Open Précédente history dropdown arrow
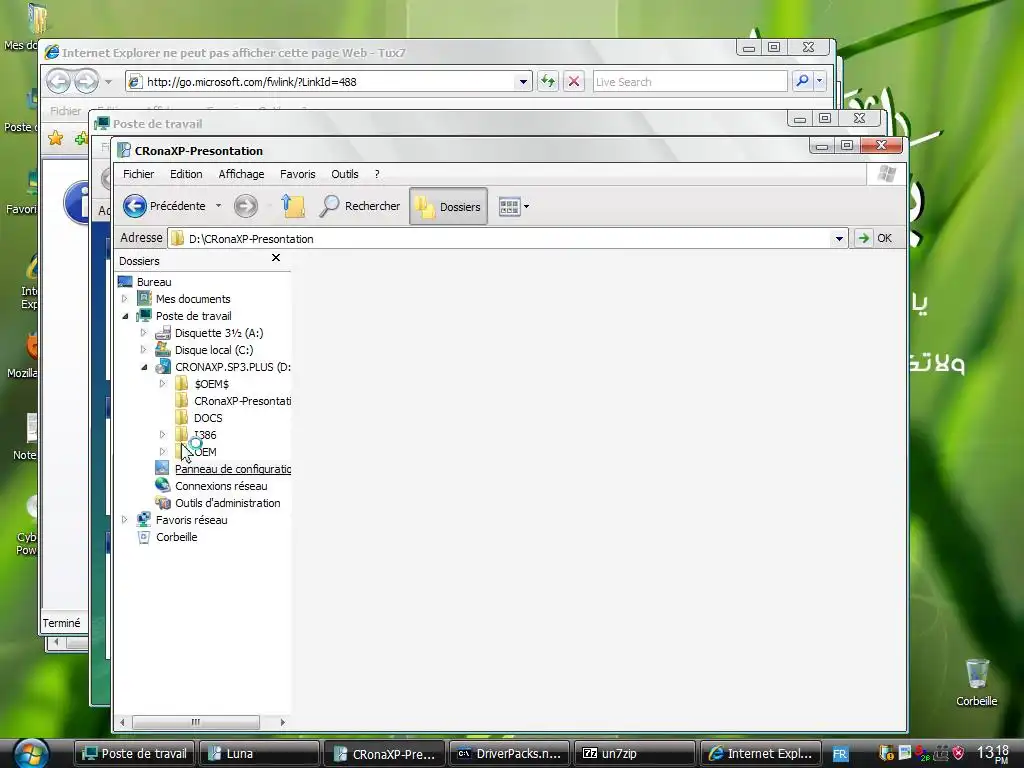Viewport: 1024px width, 768px height. click(x=218, y=206)
